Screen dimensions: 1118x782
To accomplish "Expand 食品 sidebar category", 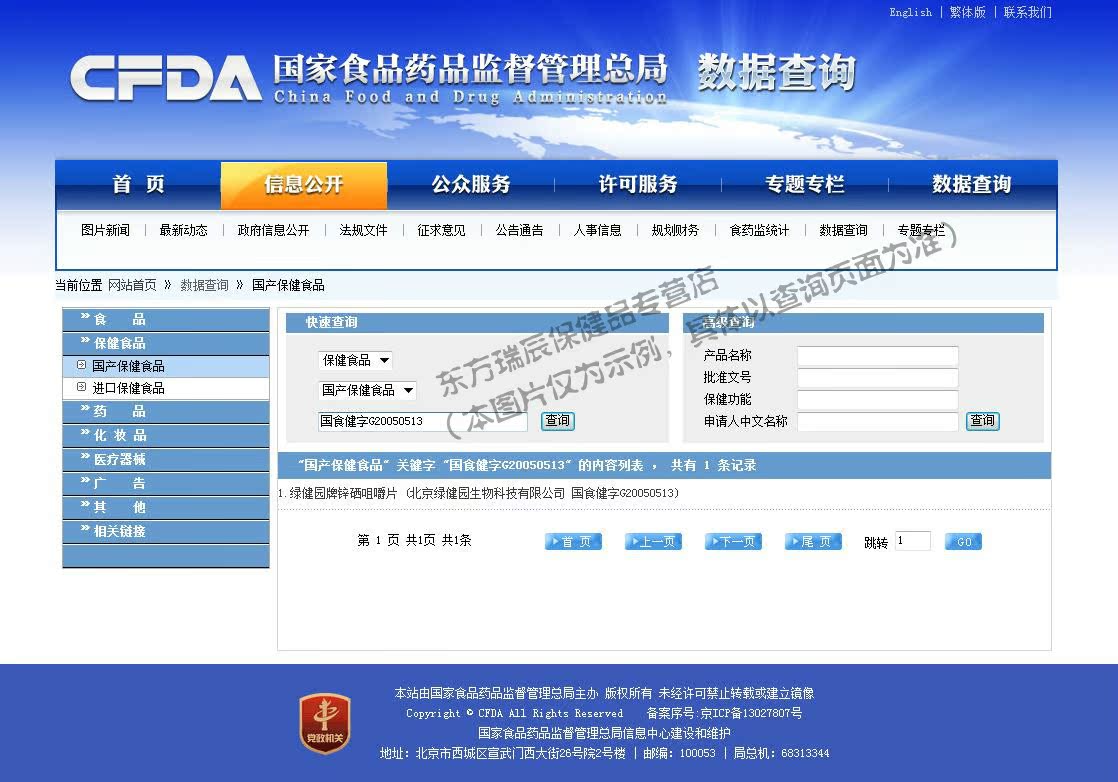I will (165, 319).
